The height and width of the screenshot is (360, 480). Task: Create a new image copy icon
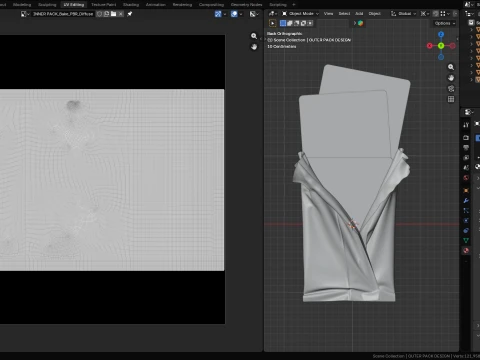[106, 14]
